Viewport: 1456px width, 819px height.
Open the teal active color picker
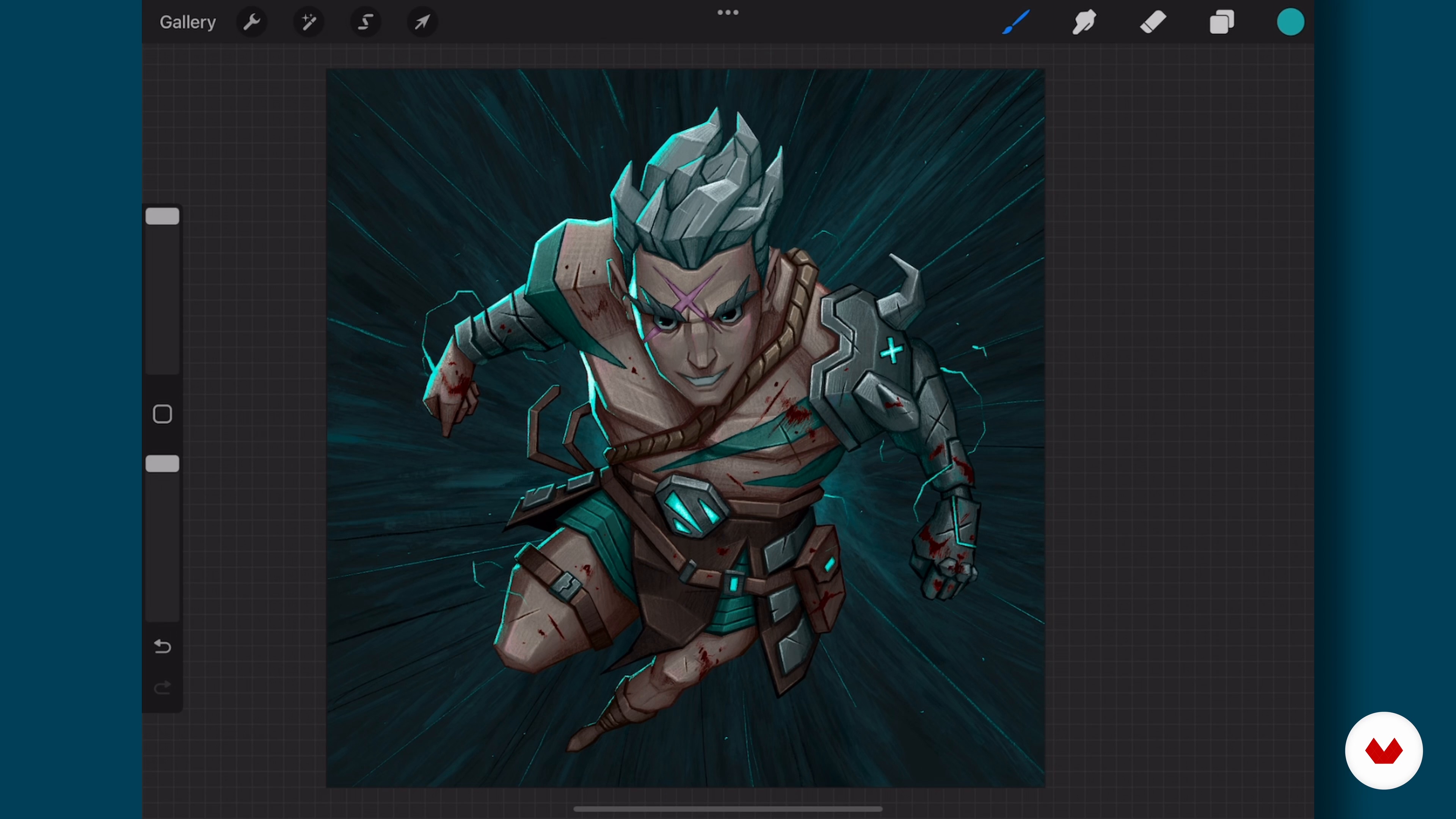[1290, 22]
